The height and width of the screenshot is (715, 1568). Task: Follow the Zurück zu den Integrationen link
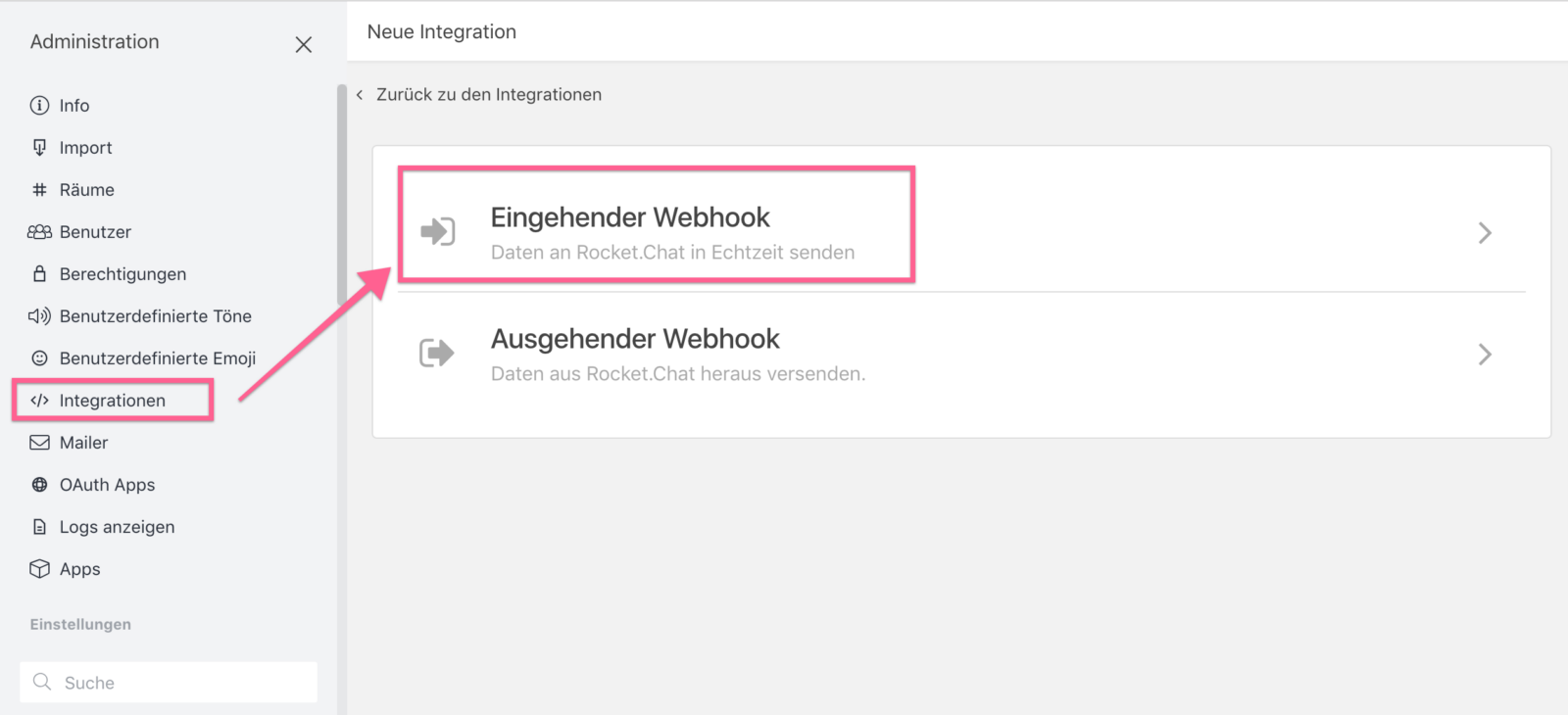point(489,94)
